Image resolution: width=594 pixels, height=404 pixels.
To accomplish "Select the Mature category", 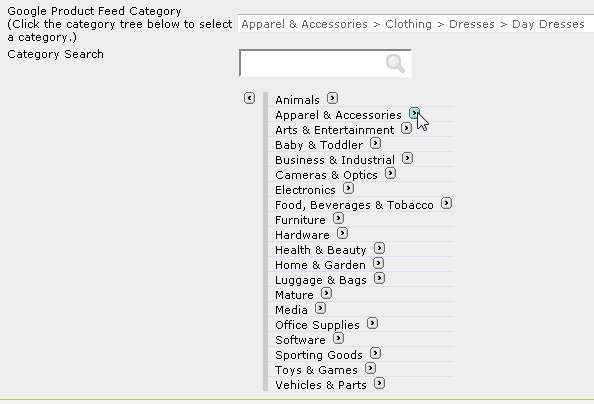I will pos(294,295).
